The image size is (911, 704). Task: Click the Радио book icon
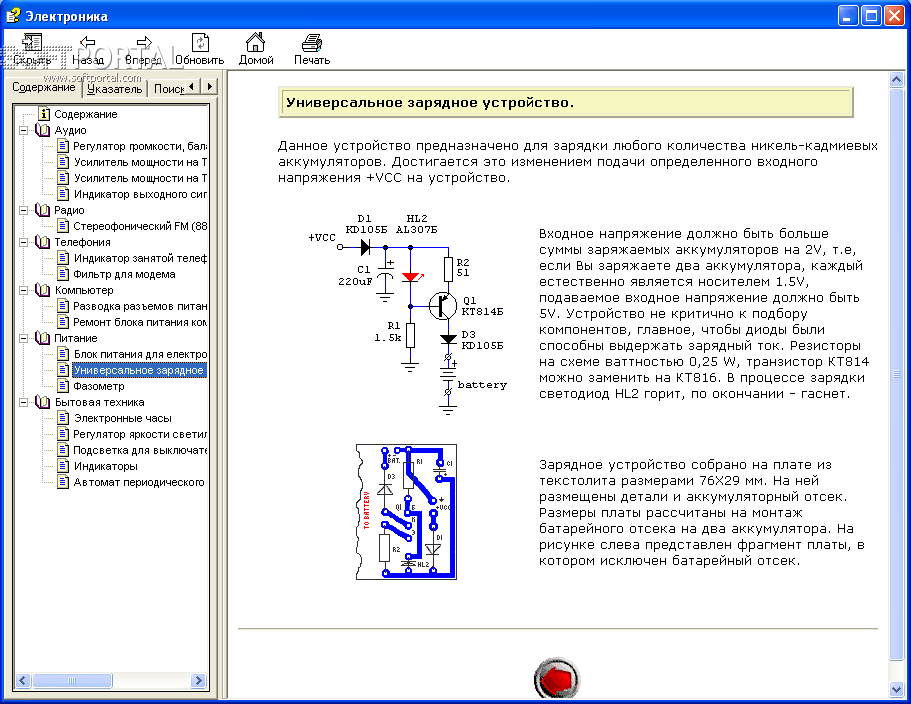coord(42,210)
